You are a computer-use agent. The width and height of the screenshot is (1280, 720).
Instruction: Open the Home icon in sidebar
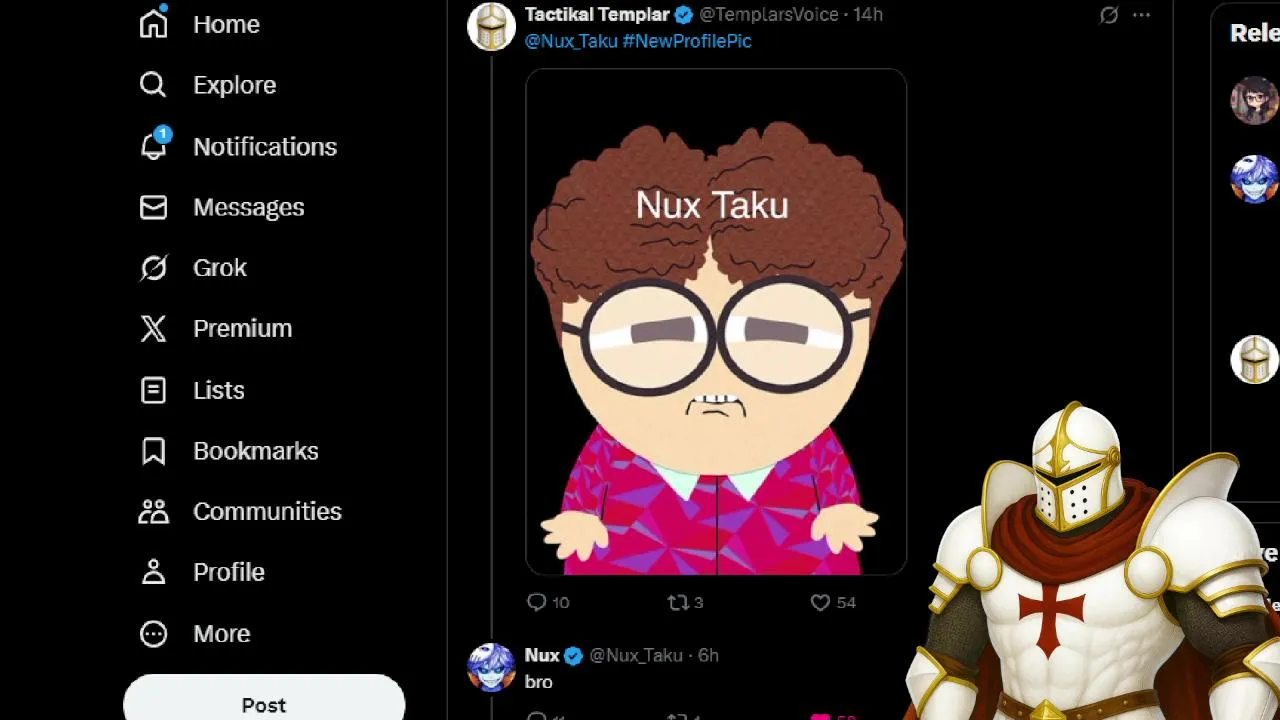[x=153, y=23]
